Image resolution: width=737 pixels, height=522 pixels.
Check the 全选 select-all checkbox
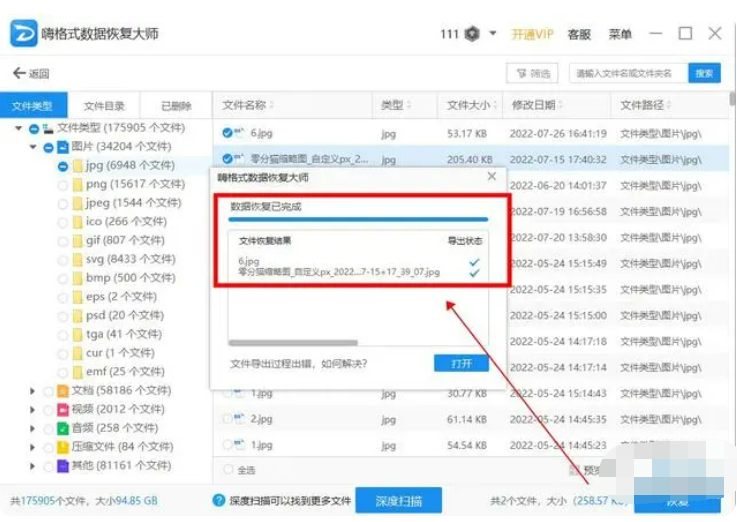tap(228, 469)
